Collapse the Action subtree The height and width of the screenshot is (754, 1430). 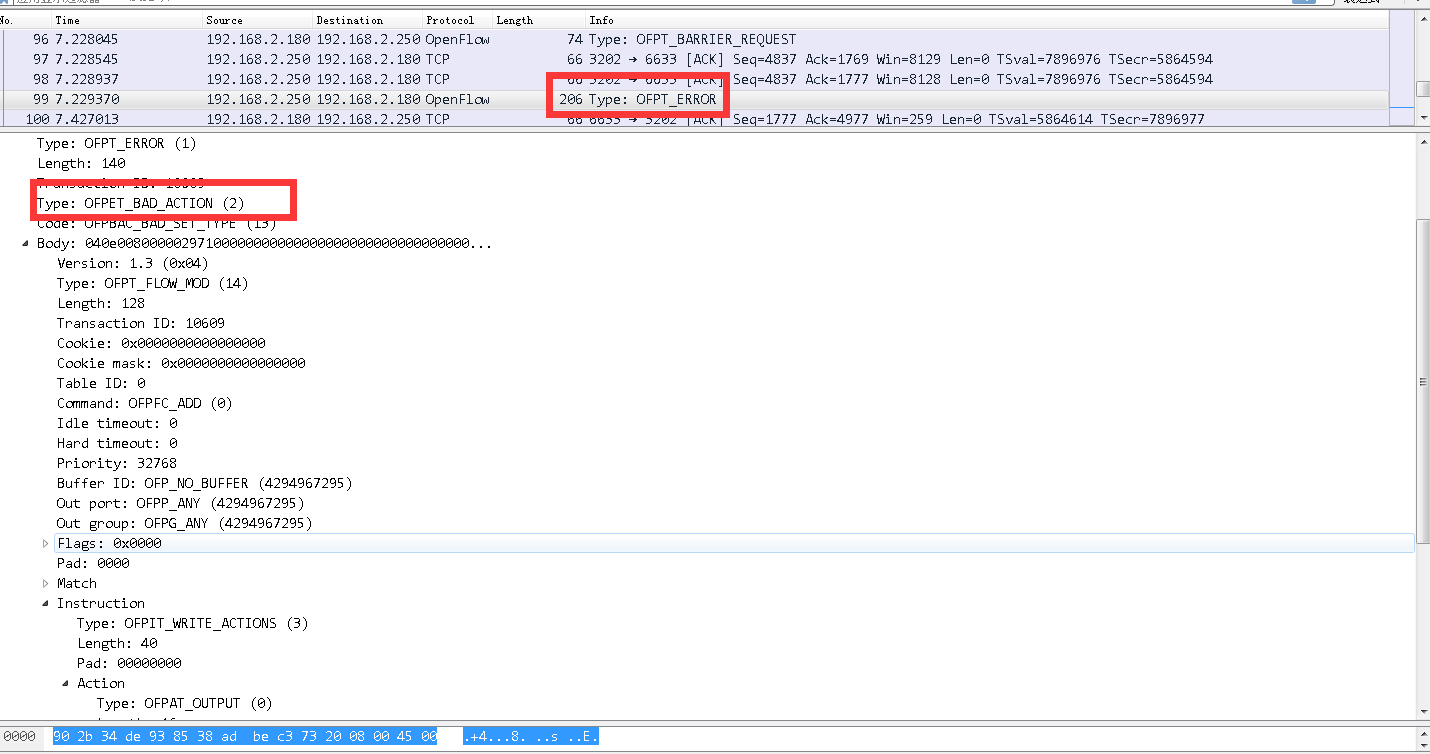pyautogui.click(x=66, y=683)
